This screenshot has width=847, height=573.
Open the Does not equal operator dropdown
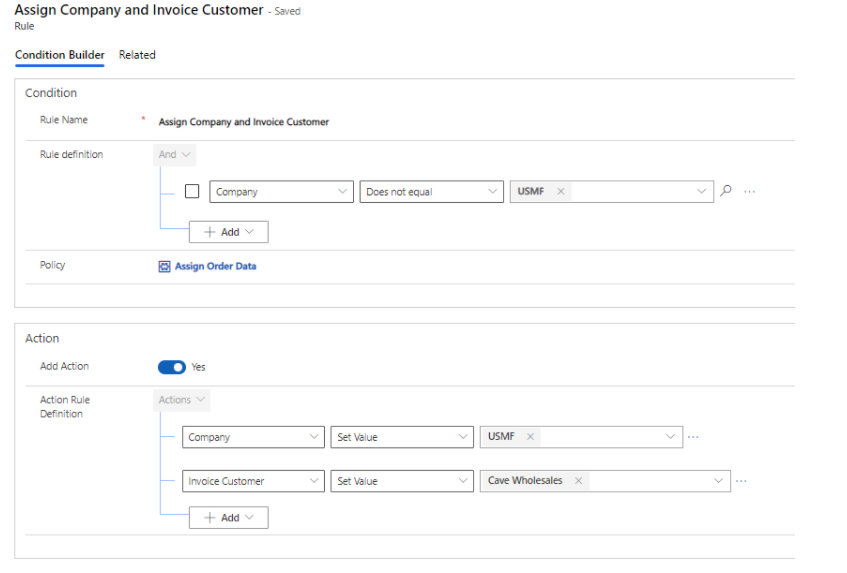coord(432,192)
